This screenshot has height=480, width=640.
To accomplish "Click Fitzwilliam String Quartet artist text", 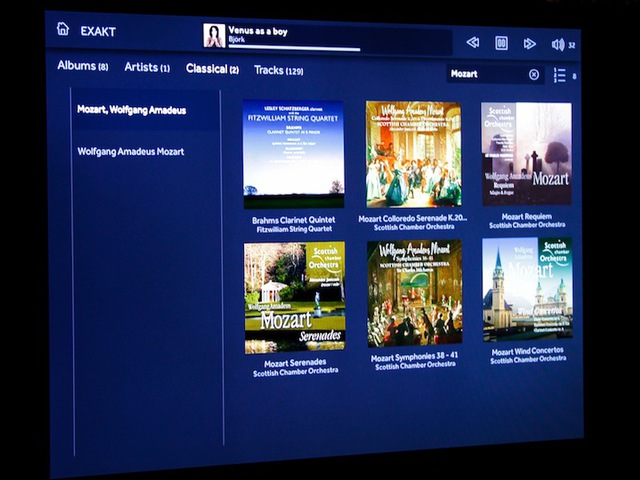I will click(294, 229).
